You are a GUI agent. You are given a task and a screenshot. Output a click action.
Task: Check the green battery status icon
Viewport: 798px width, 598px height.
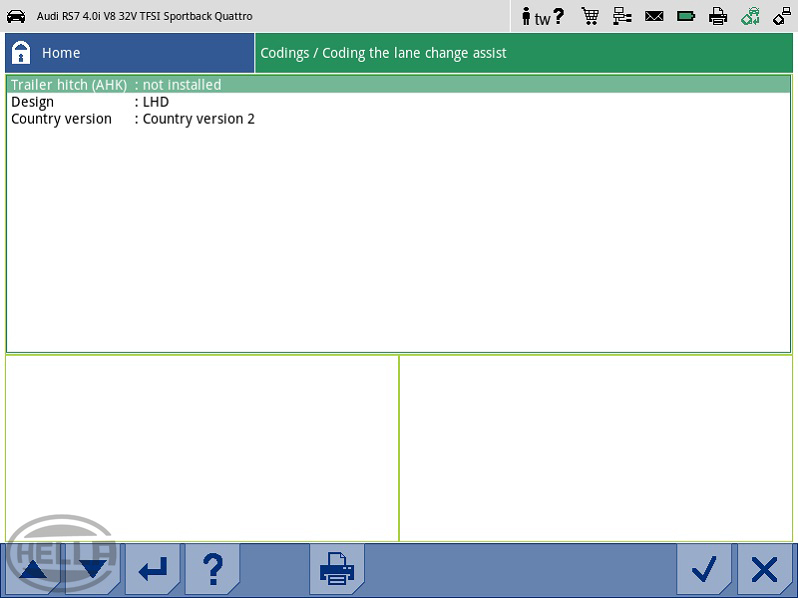686,16
